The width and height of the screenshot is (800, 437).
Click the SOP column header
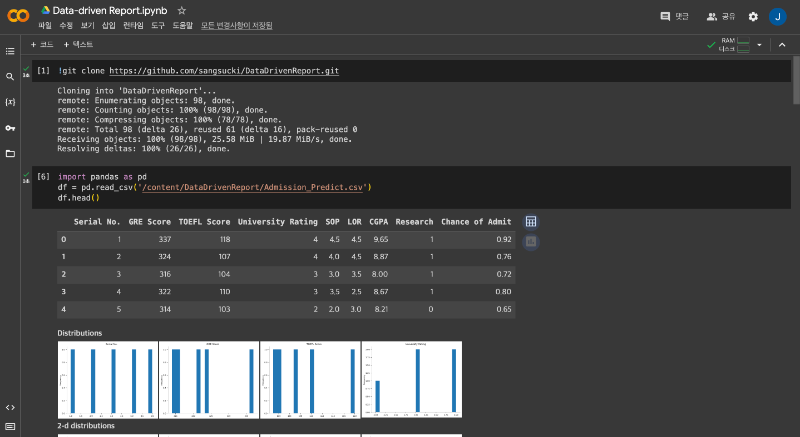(x=332, y=222)
